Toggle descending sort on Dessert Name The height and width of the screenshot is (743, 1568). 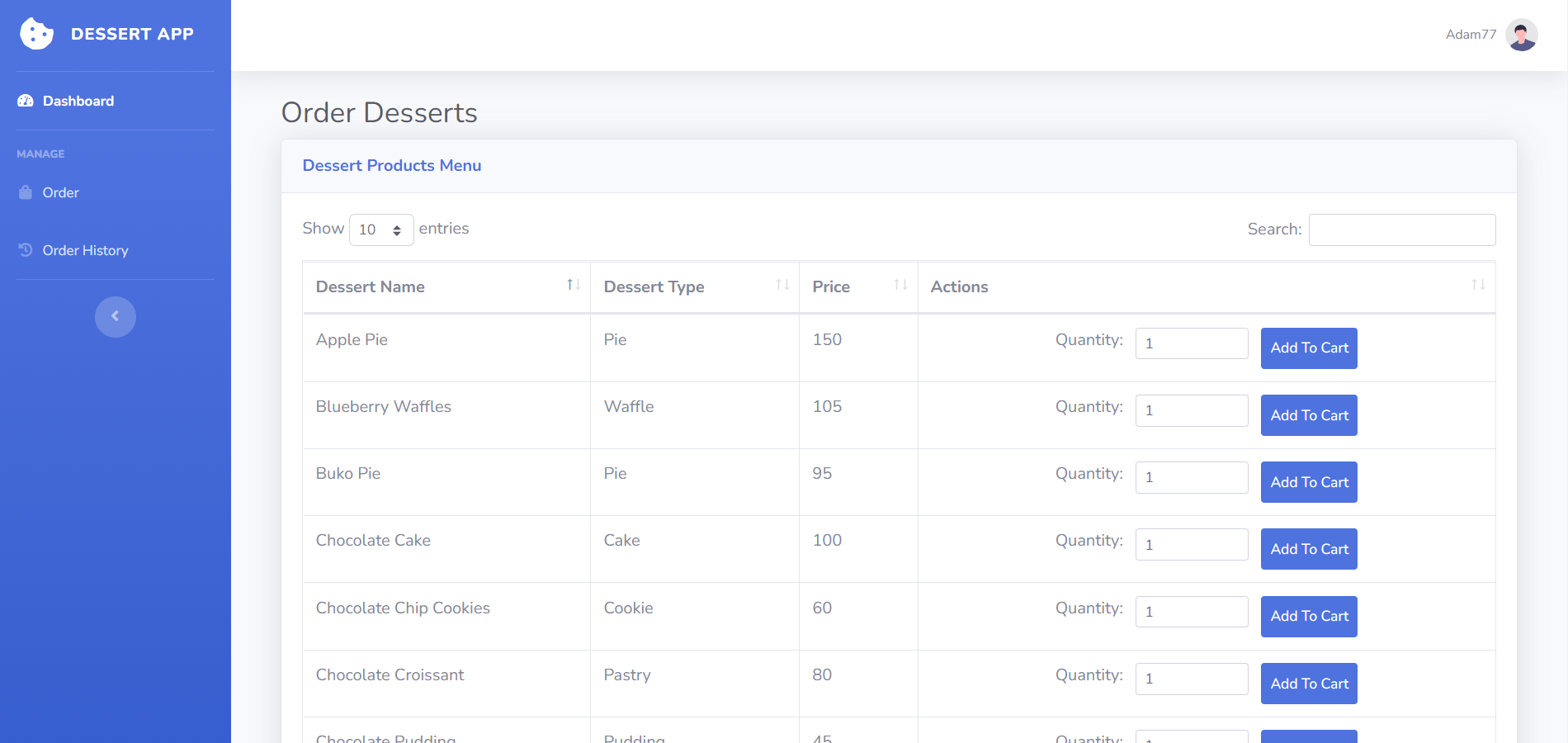pyautogui.click(x=573, y=285)
